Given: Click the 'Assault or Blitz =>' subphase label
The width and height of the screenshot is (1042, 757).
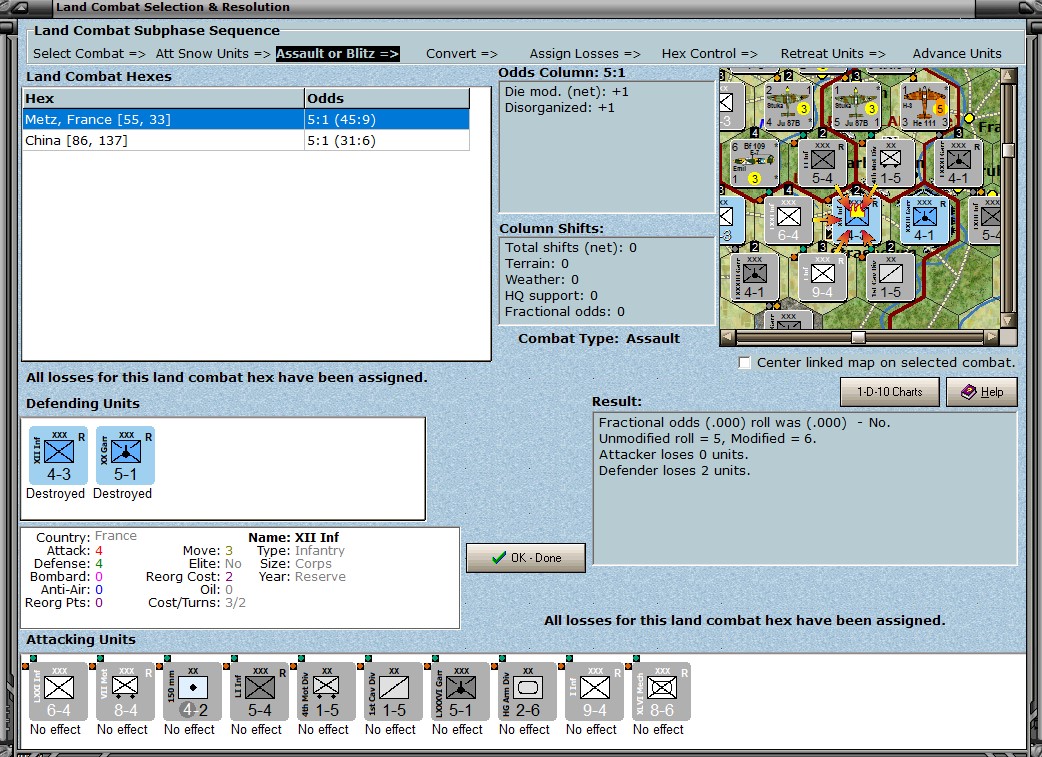Looking at the screenshot, I should click(338, 54).
